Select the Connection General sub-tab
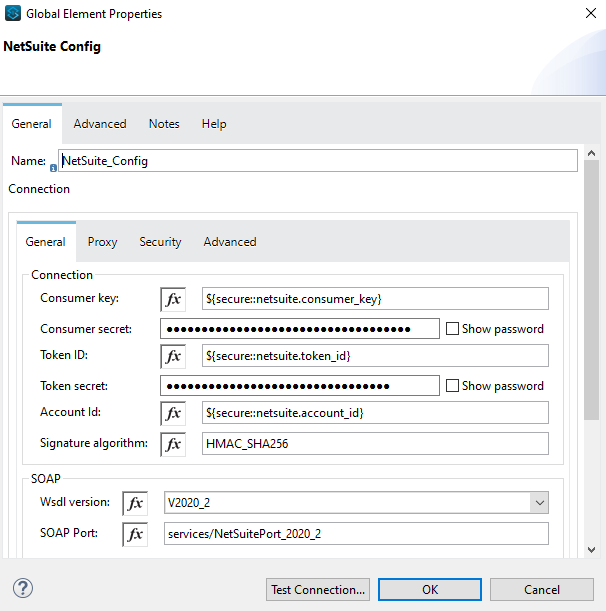Viewport: 606px width, 611px height. pos(46,242)
